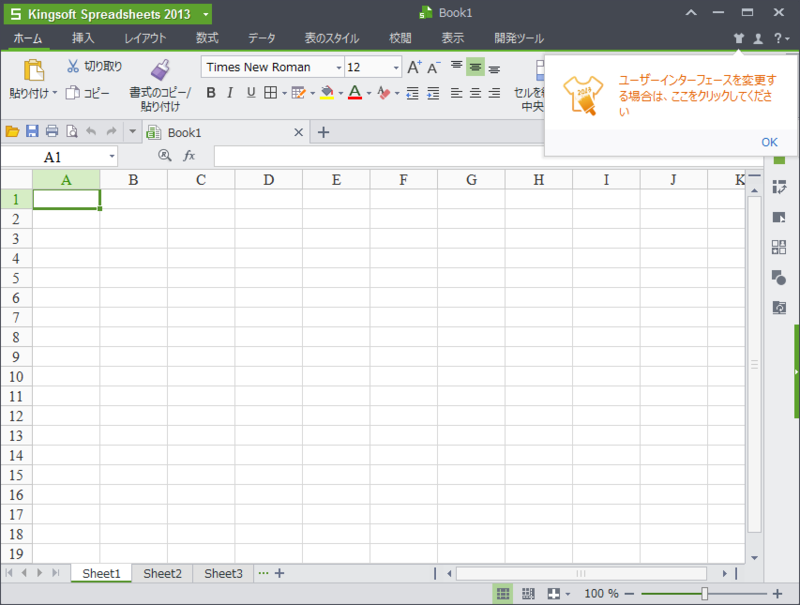Toggle right text alignment
800x605 pixels.
[494, 93]
